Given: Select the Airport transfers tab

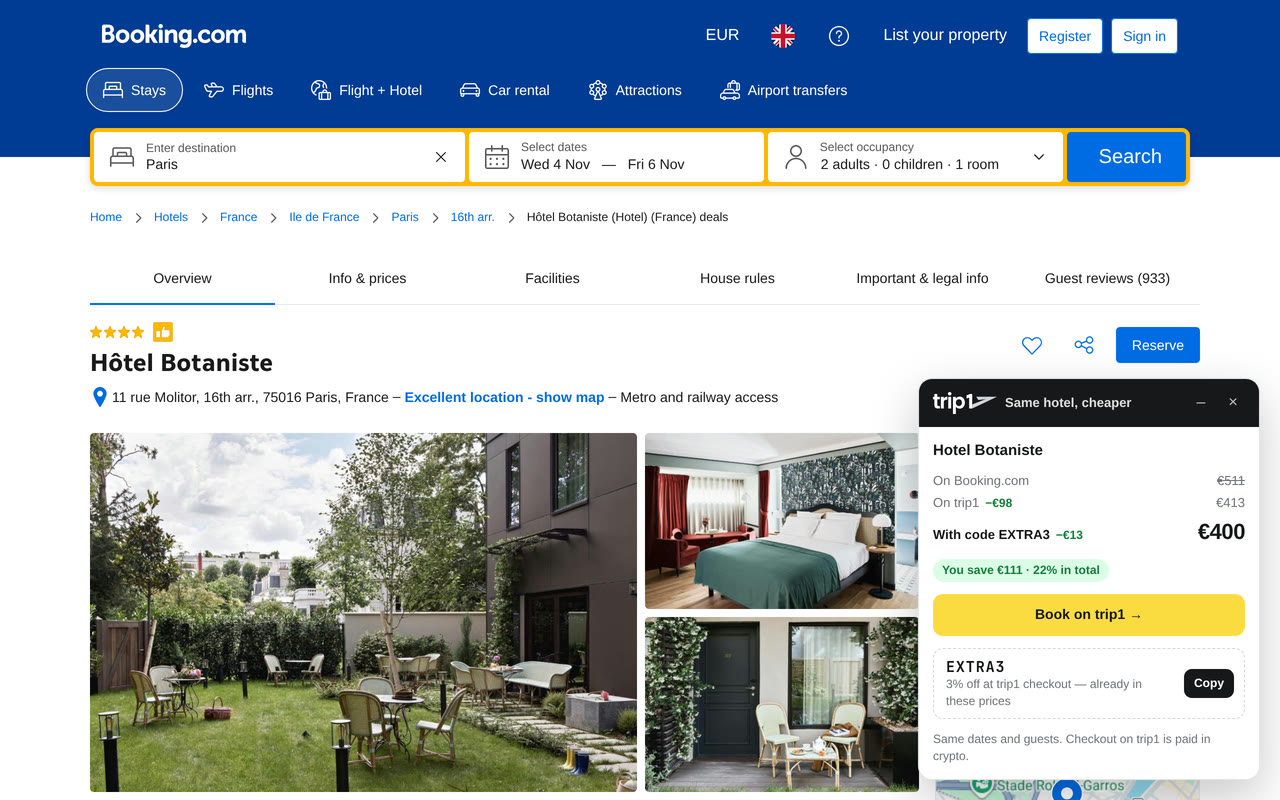Looking at the screenshot, I should (x=783, y=90).
